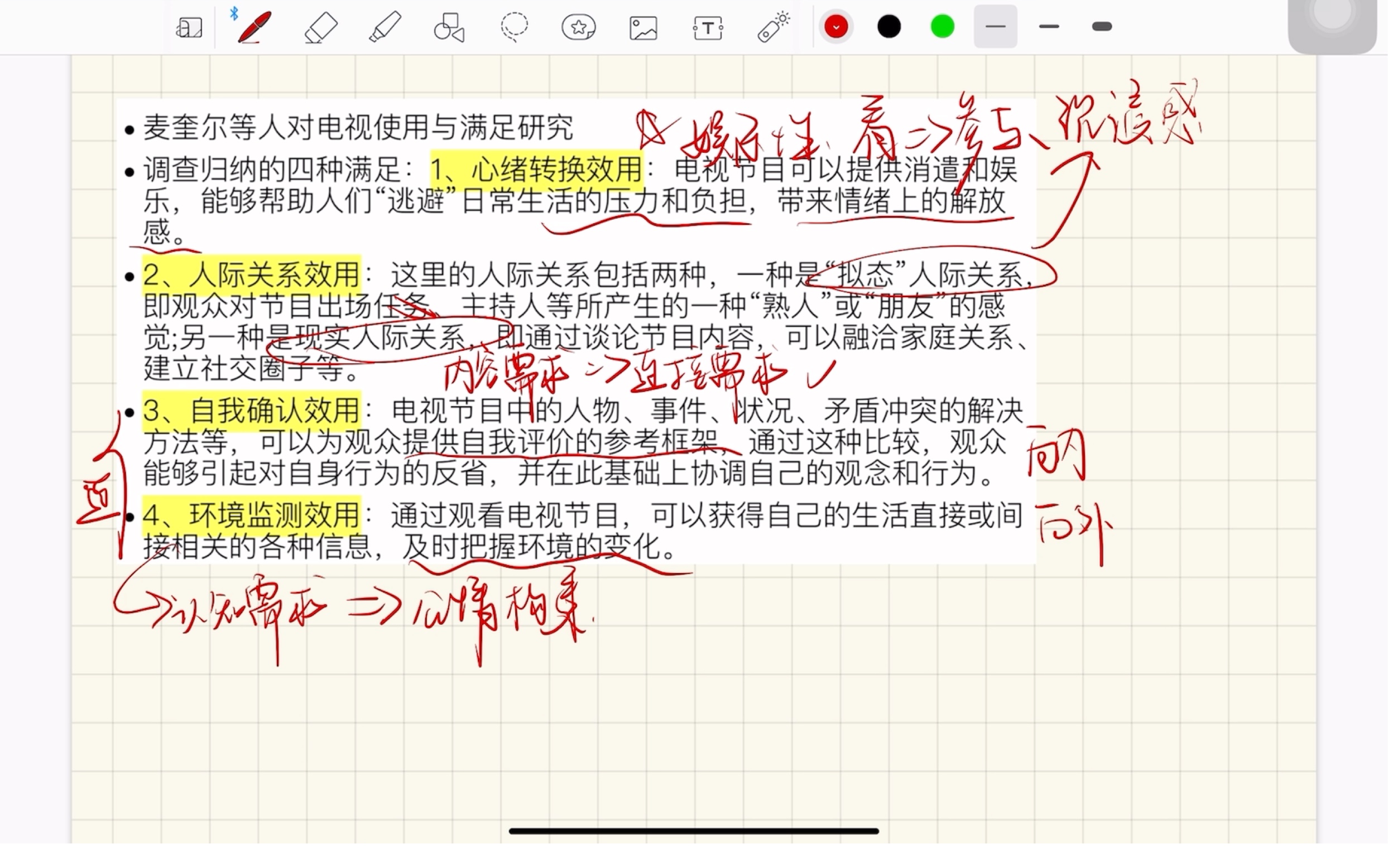This screenshot has height=868, width=1388.
Task: Click highlighted text '3、自我确认效用'
Action: click(x=252, y=411)
